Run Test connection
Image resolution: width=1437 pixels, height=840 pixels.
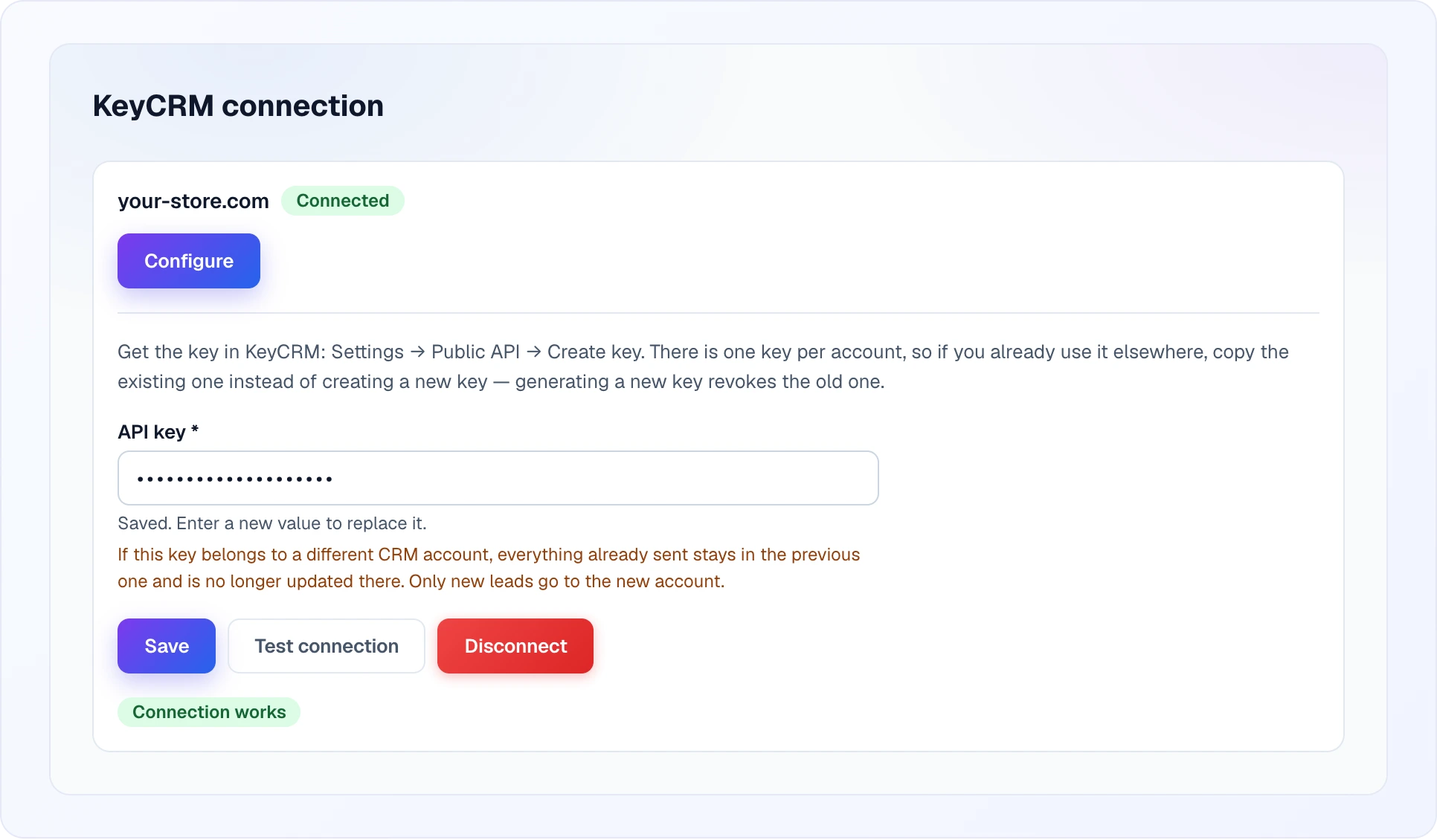327,646
